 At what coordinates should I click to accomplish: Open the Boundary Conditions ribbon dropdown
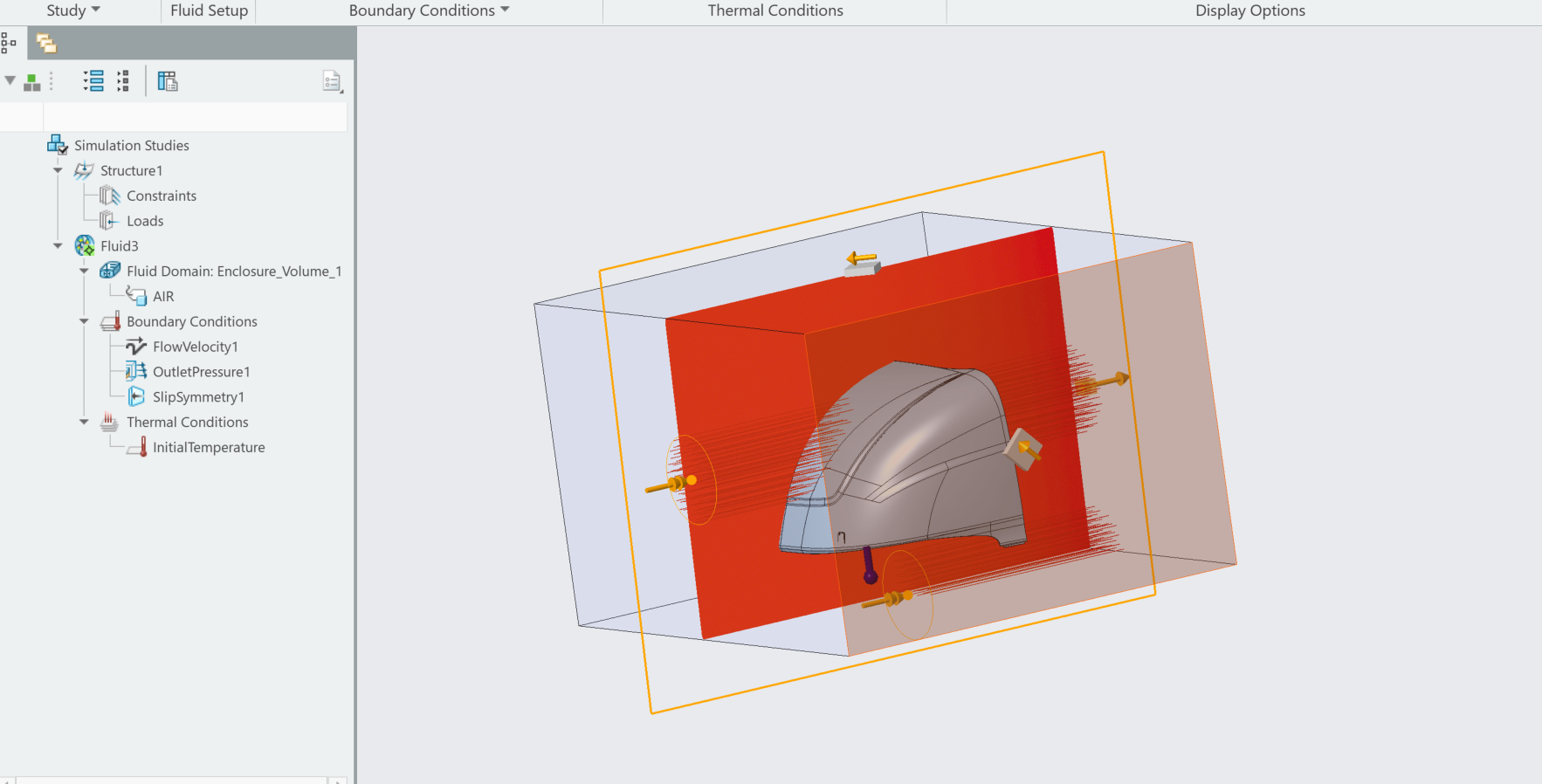(x=428, y=10)
